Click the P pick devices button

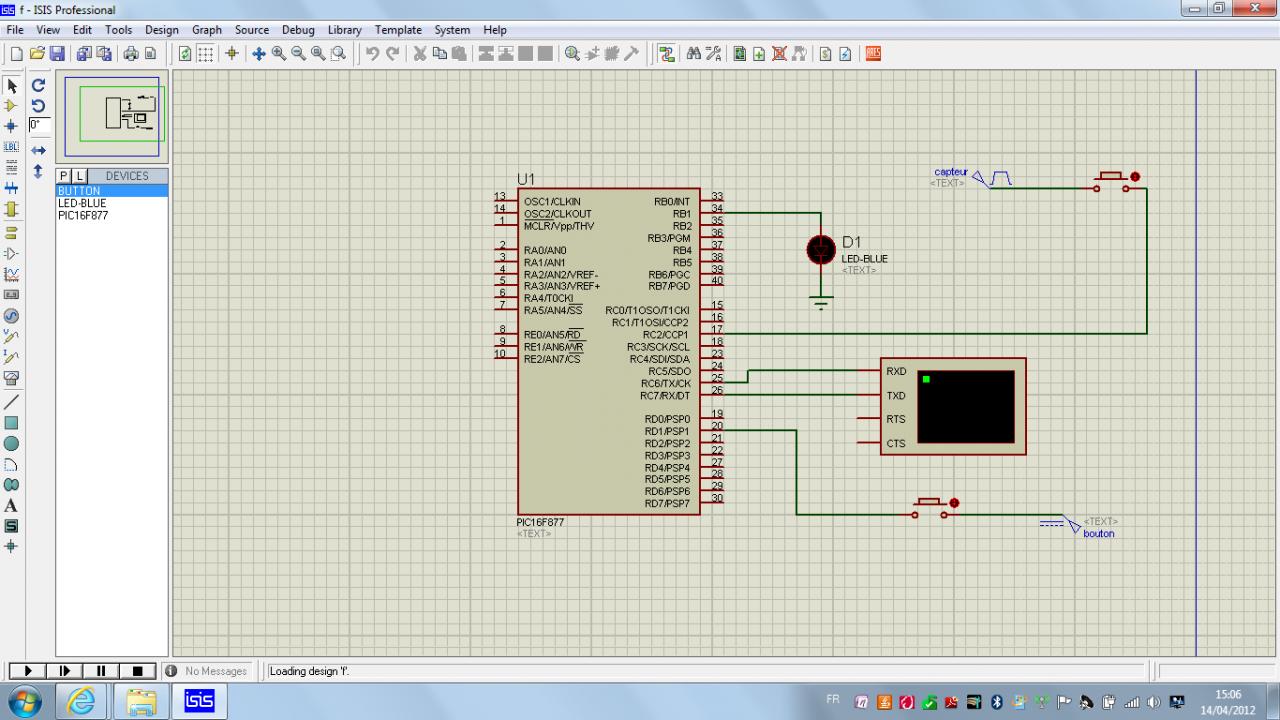[x=65, y=176]
